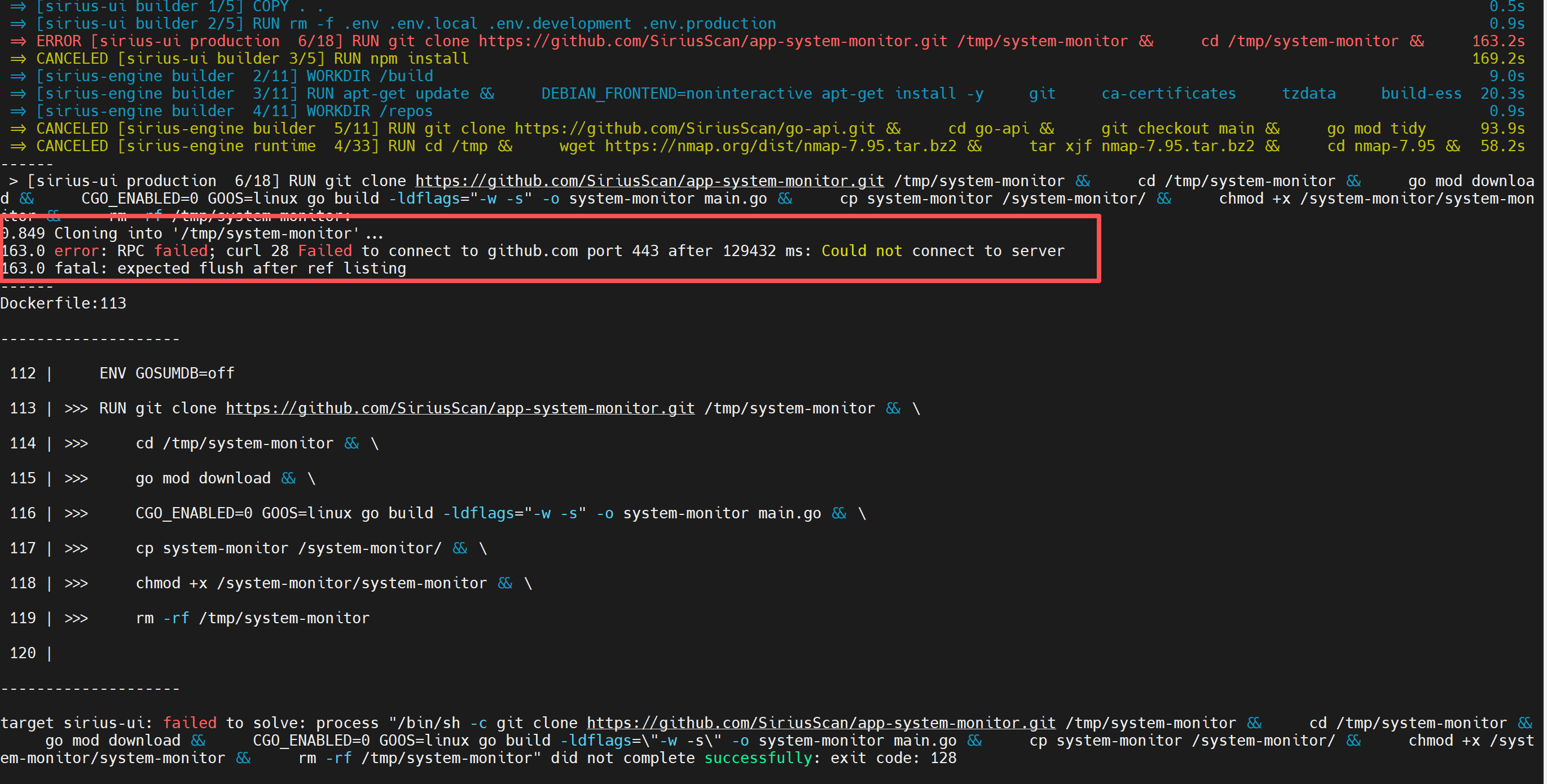Open the GitHub link on Dockerfile line 113
The width and height of the screenshot is (1547, 784).
coord(459,408)
